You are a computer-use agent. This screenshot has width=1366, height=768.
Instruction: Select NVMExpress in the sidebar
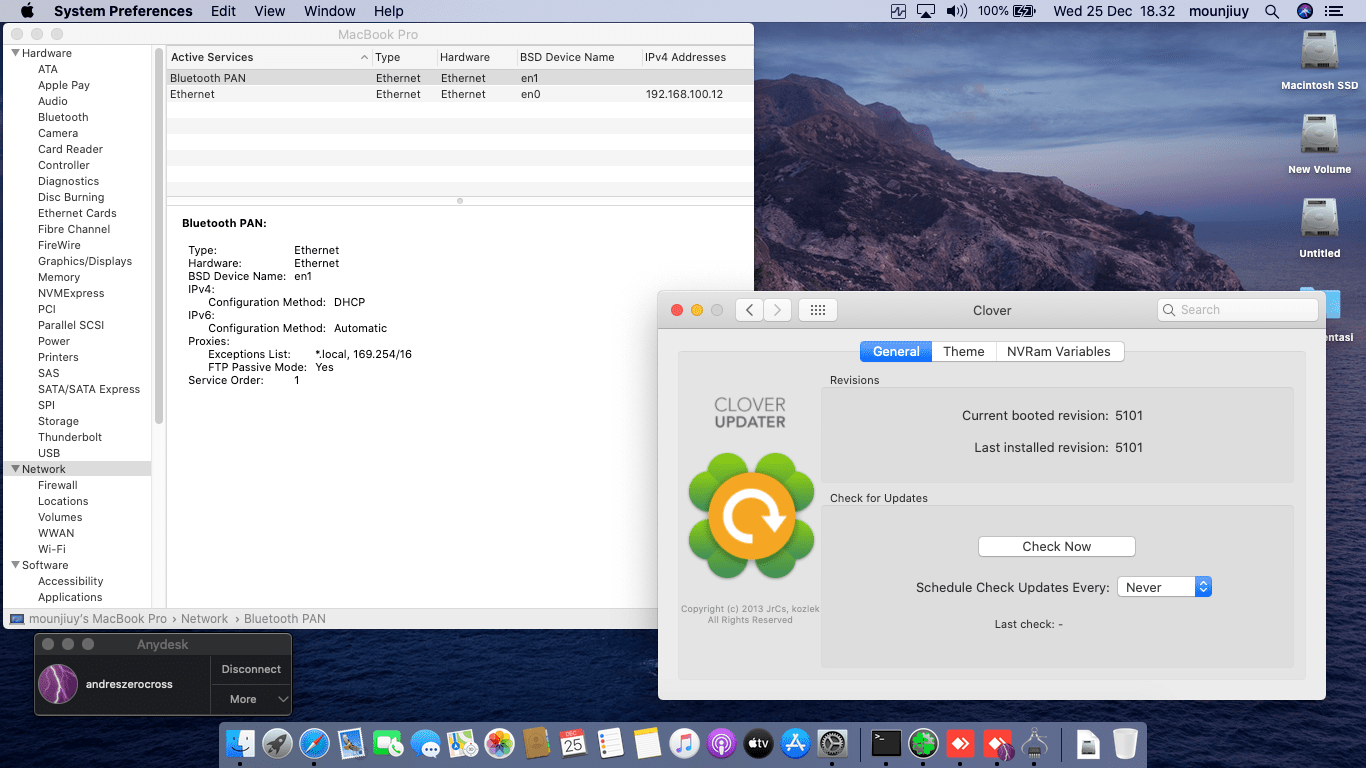pos(71,293)
